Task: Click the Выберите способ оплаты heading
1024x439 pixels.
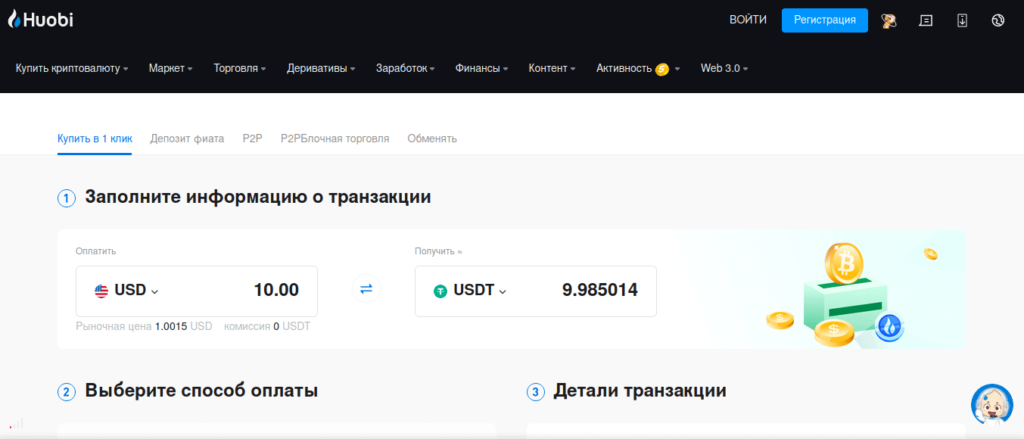Action: [x=201, y=391]
